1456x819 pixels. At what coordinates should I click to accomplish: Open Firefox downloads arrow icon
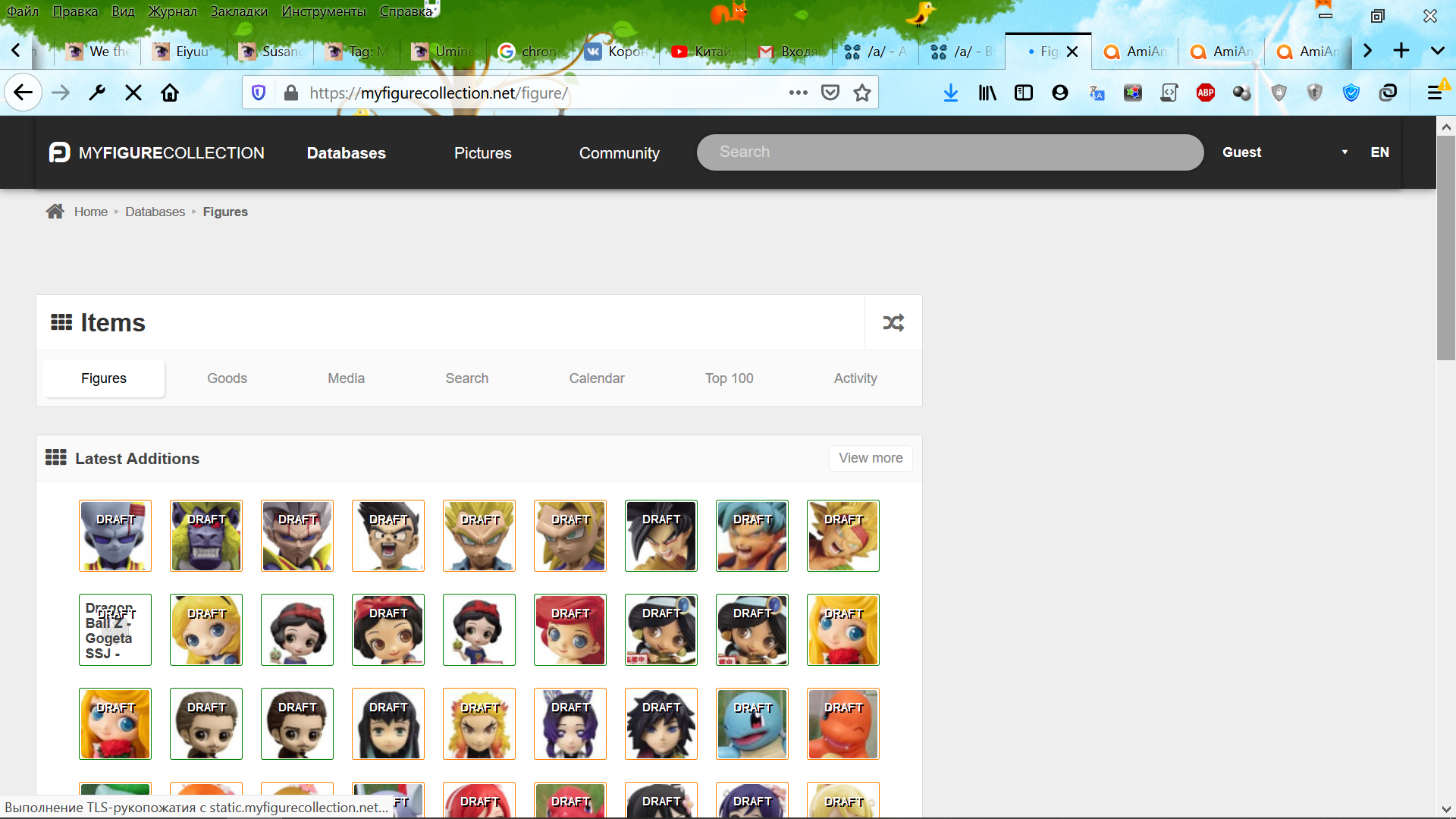pos(951,93)
